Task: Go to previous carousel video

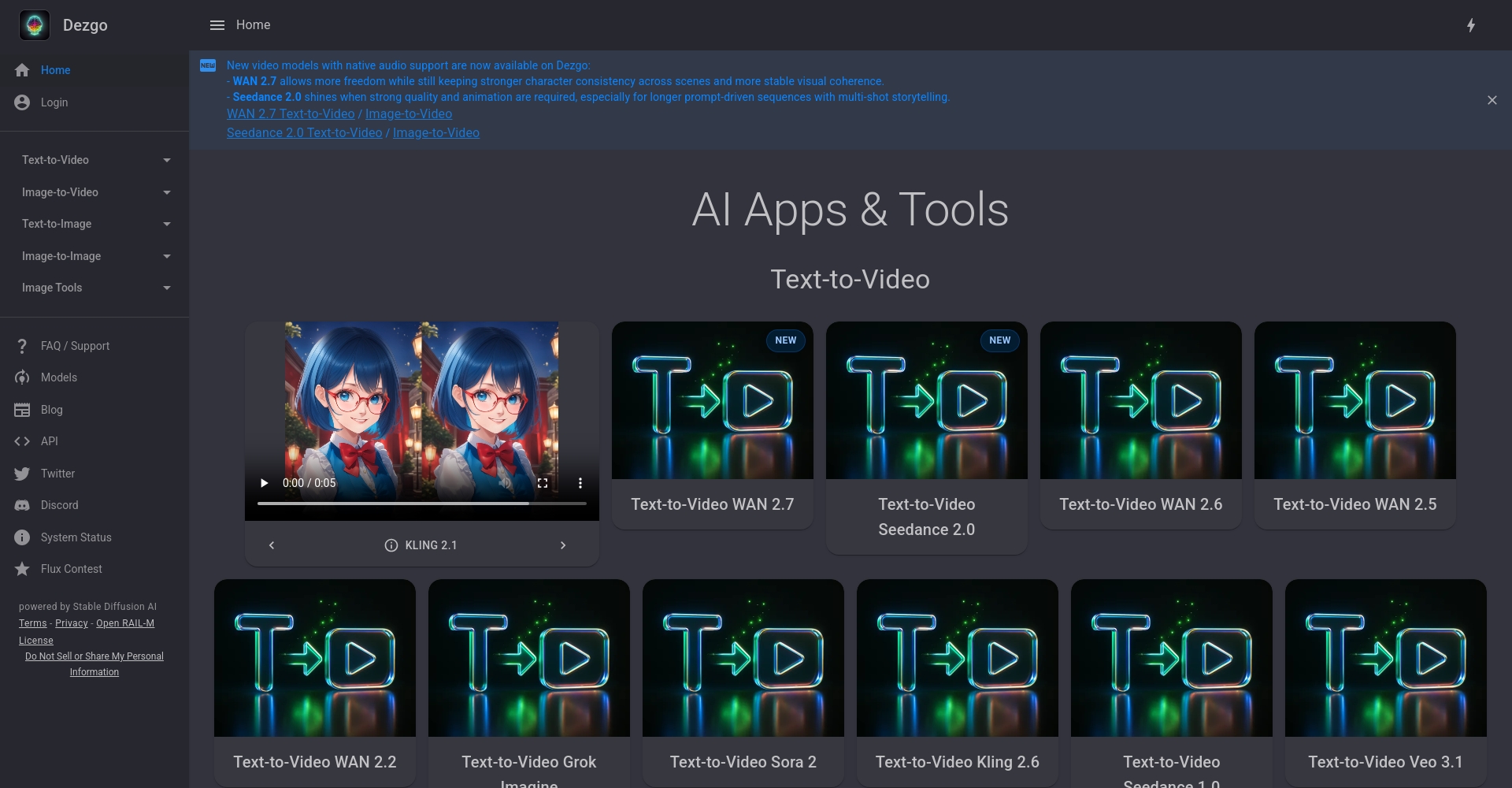Action: click(272, 545)
